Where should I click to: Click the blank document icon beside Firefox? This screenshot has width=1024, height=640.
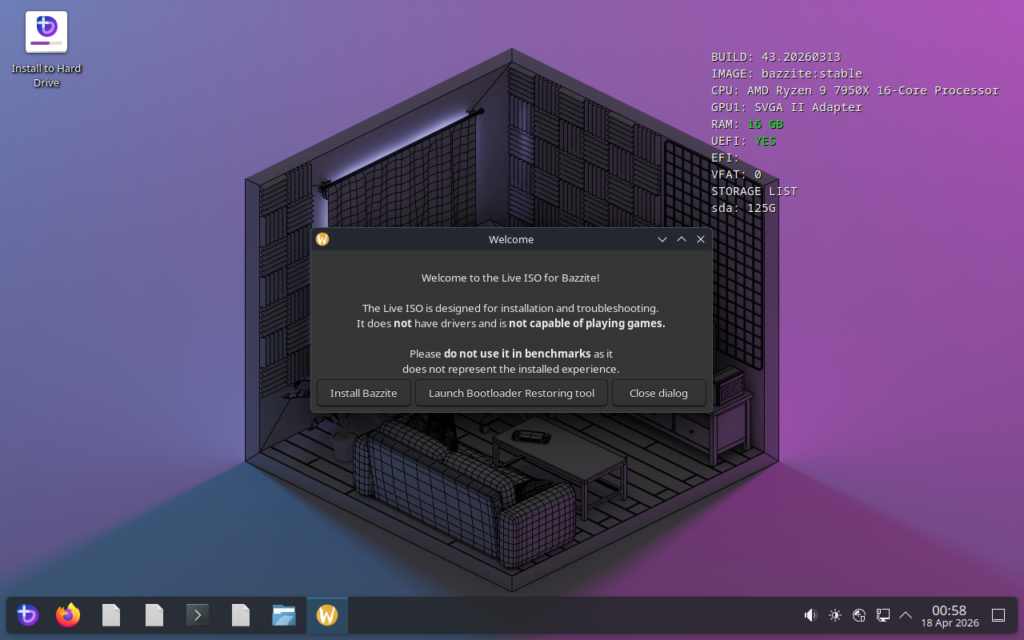click(x=111, y=615)
